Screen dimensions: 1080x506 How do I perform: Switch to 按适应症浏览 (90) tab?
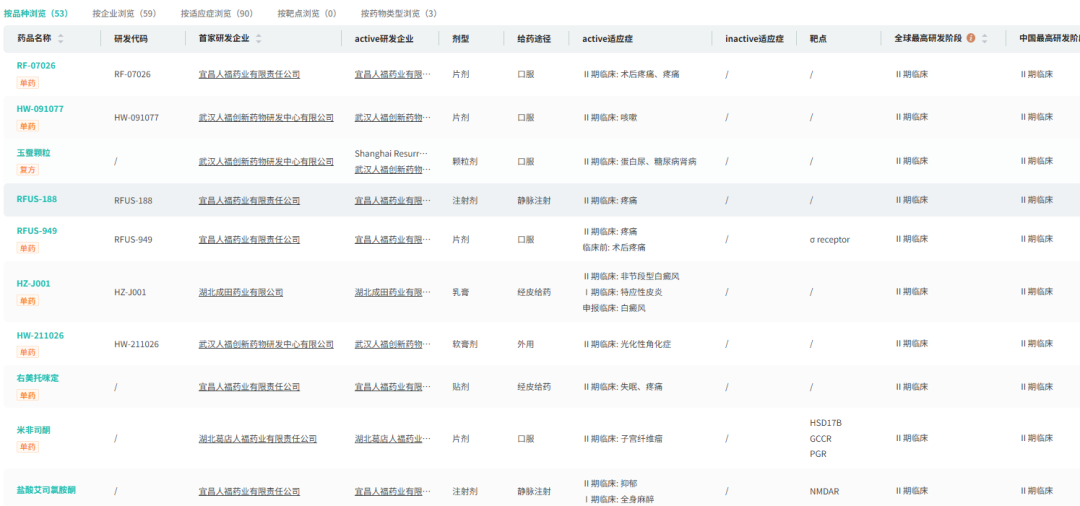tap(214, 13)
